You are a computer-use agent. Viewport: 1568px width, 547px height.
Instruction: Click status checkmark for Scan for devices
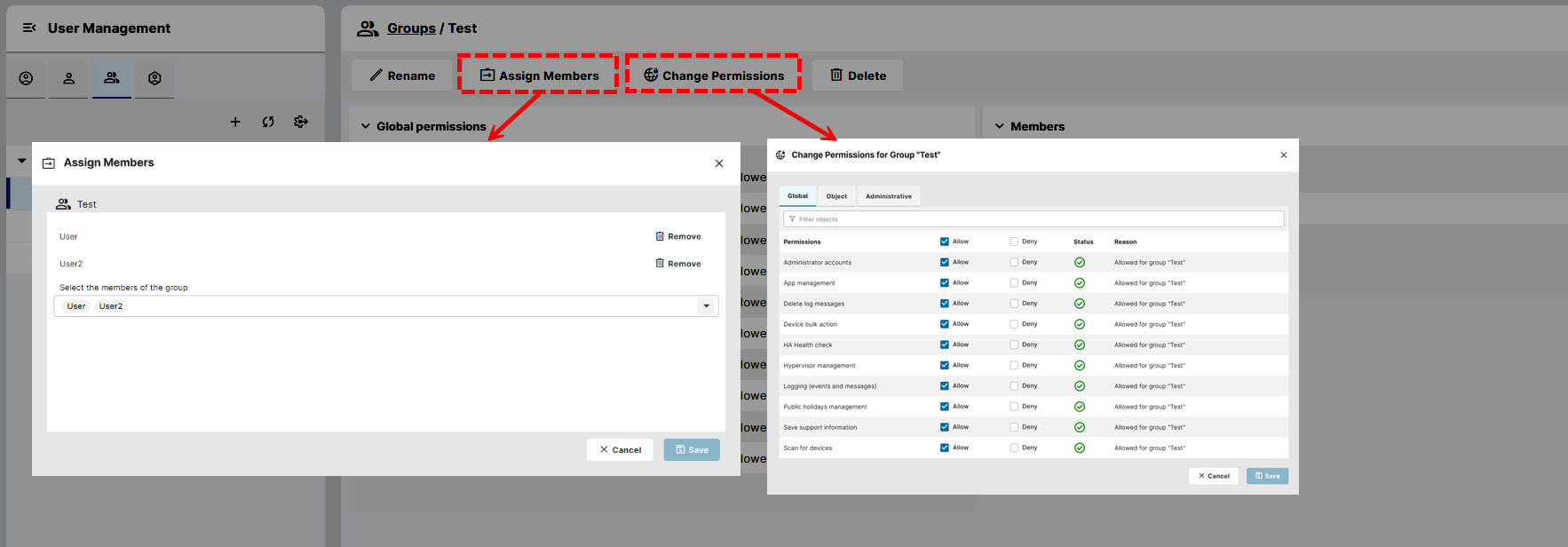pyautogui.click(x=1080, y=448)
